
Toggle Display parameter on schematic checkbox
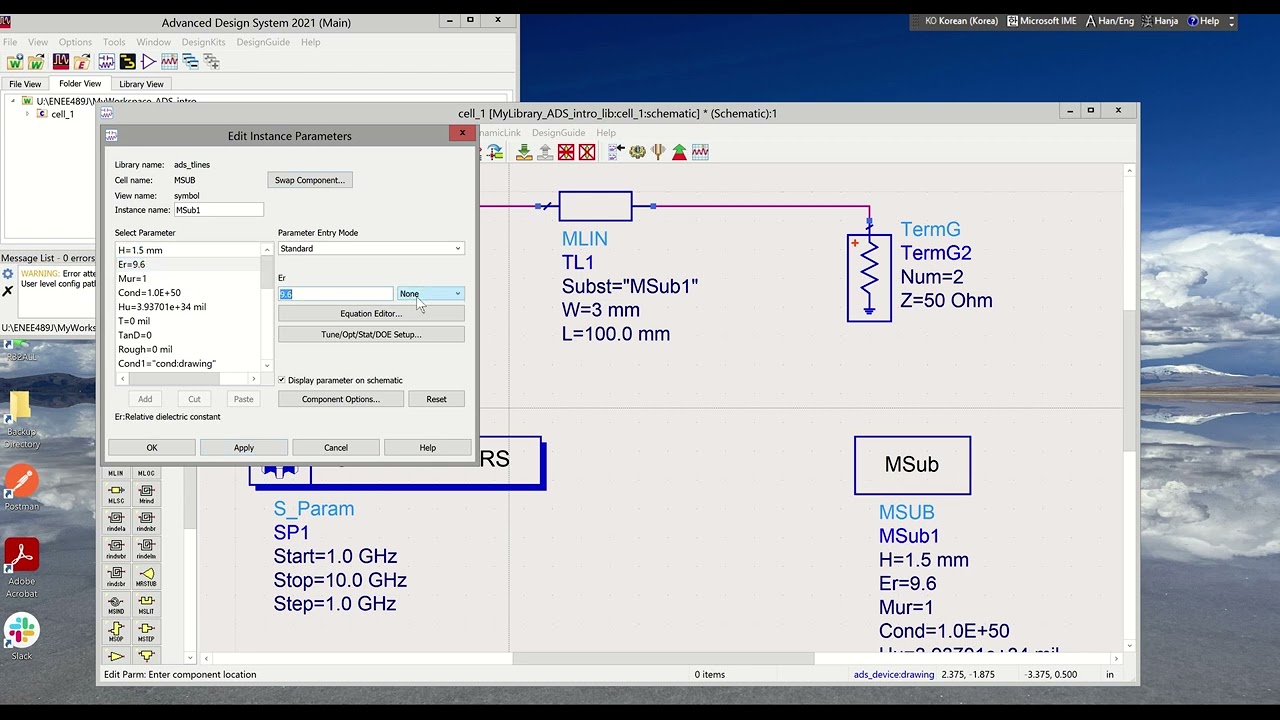click(x=282, y=380)
